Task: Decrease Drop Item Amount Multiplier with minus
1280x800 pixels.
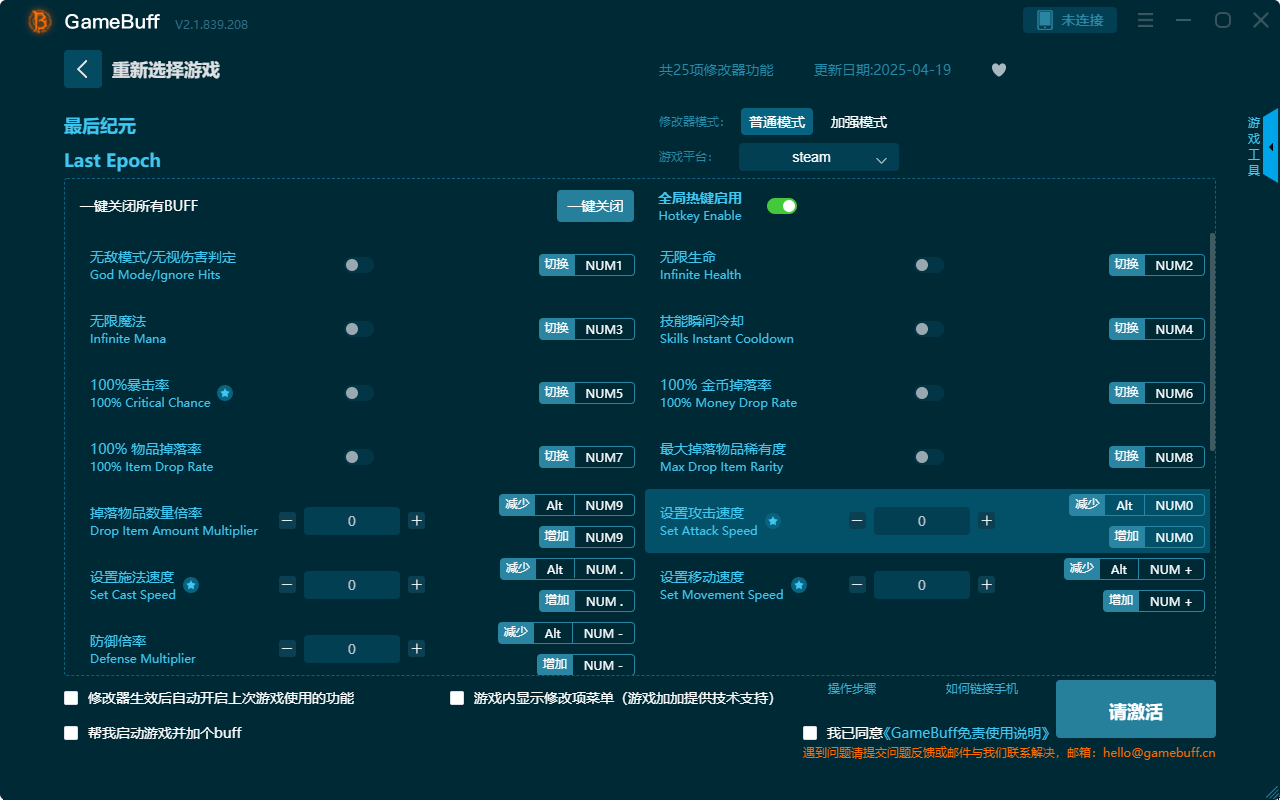Action: [x=287, y=521]
